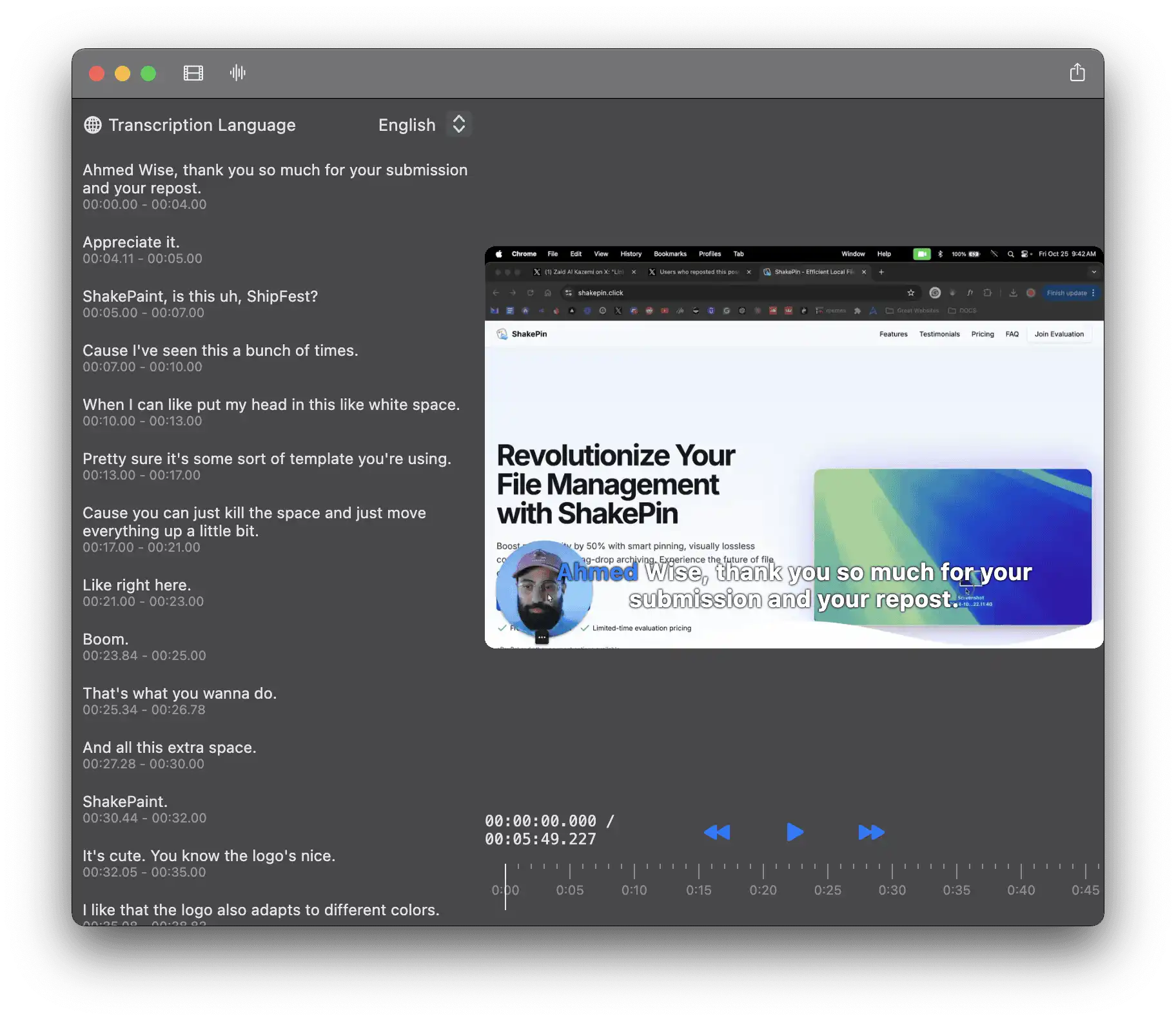Click the green zoom window button
Viewport: 1176px width, 1021px height.
click(148, 73)
